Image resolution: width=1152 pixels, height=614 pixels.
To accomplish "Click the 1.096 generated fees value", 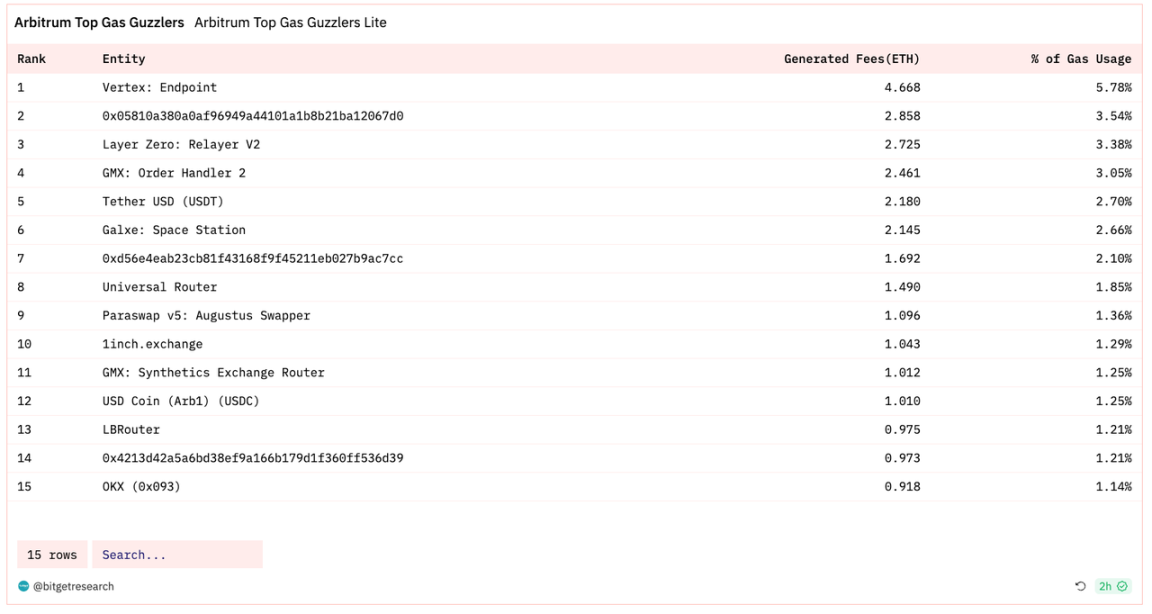I will point(902,316).
